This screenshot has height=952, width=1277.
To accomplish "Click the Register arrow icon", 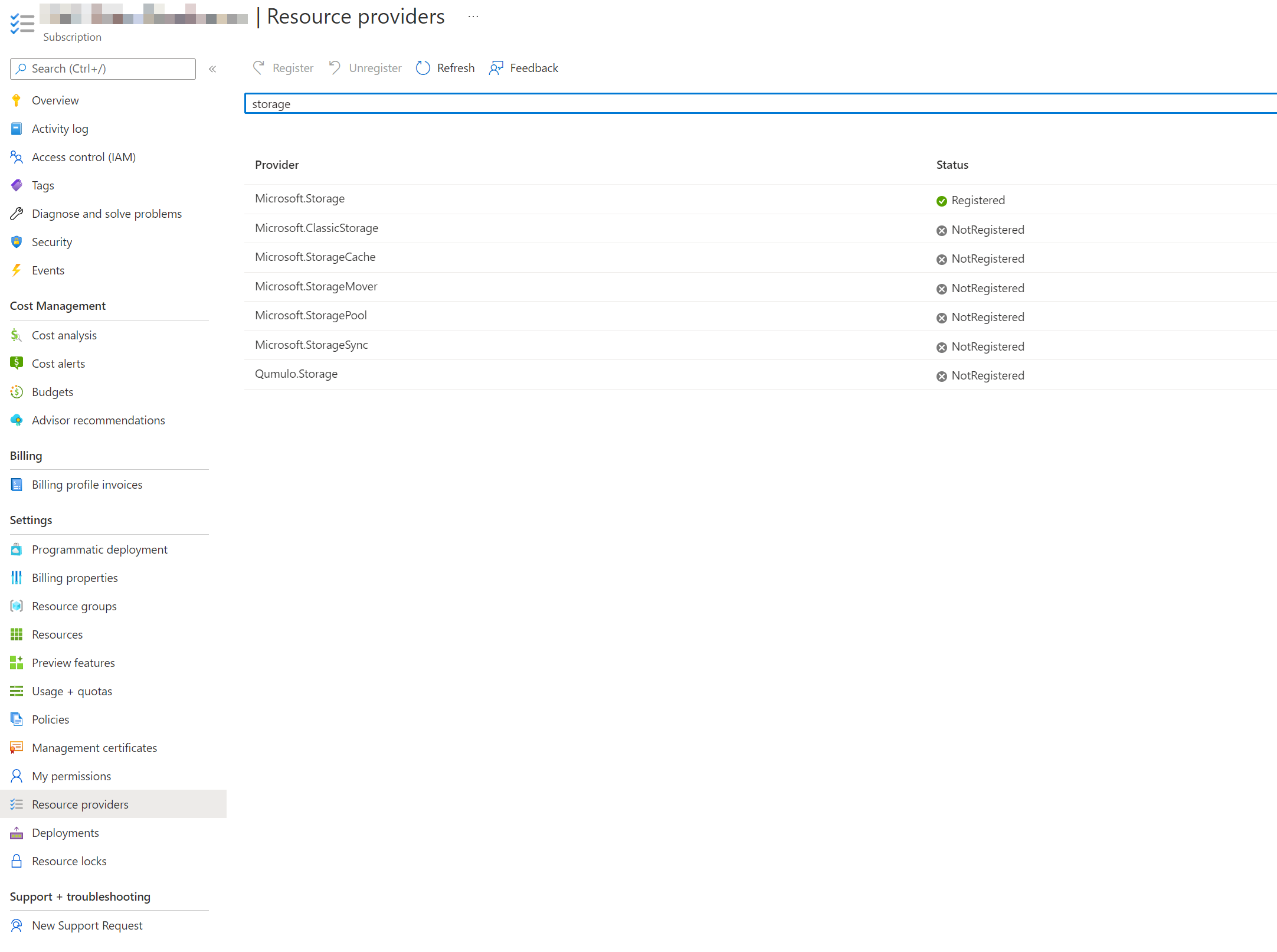I will pos(258,68).
